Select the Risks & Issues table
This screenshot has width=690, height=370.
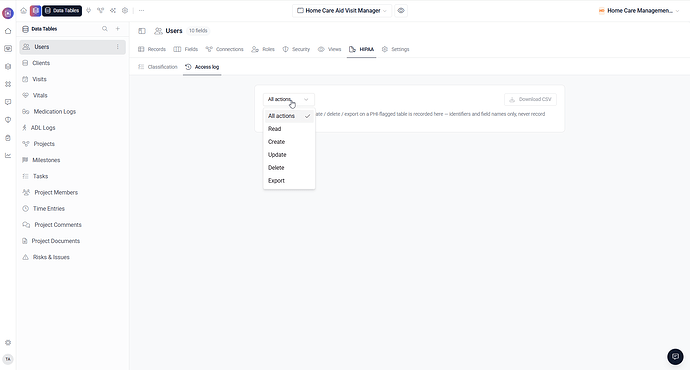[x=73, y=257]
